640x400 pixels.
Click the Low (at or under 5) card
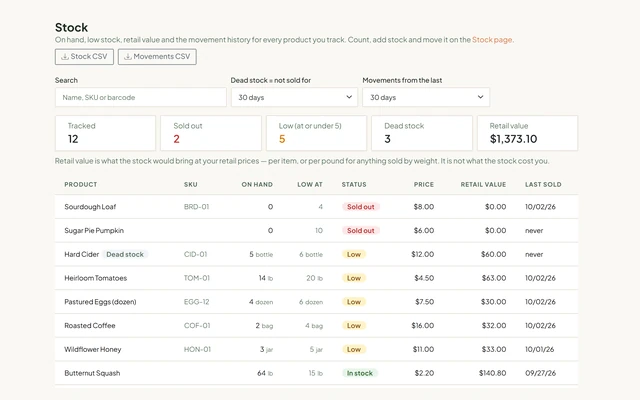[x=316, y=133]
